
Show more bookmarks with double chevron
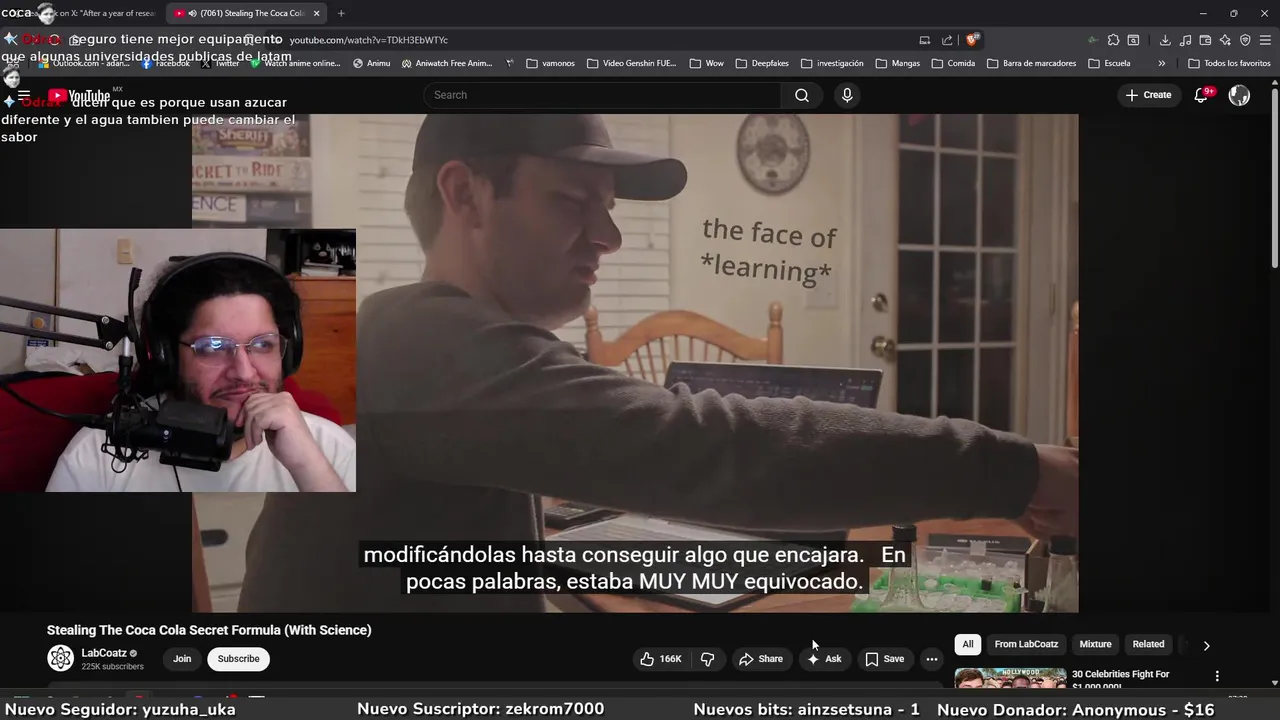1161,63
